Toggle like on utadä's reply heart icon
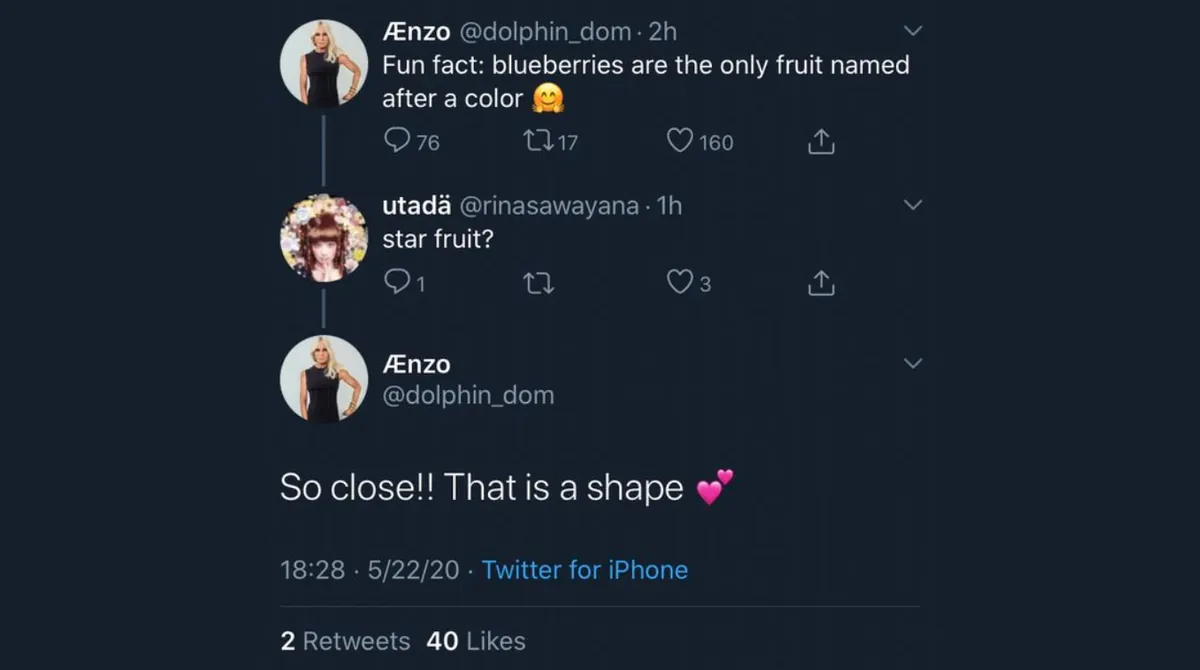Viewport: 1200px width, 670px height. coord(678,282)
